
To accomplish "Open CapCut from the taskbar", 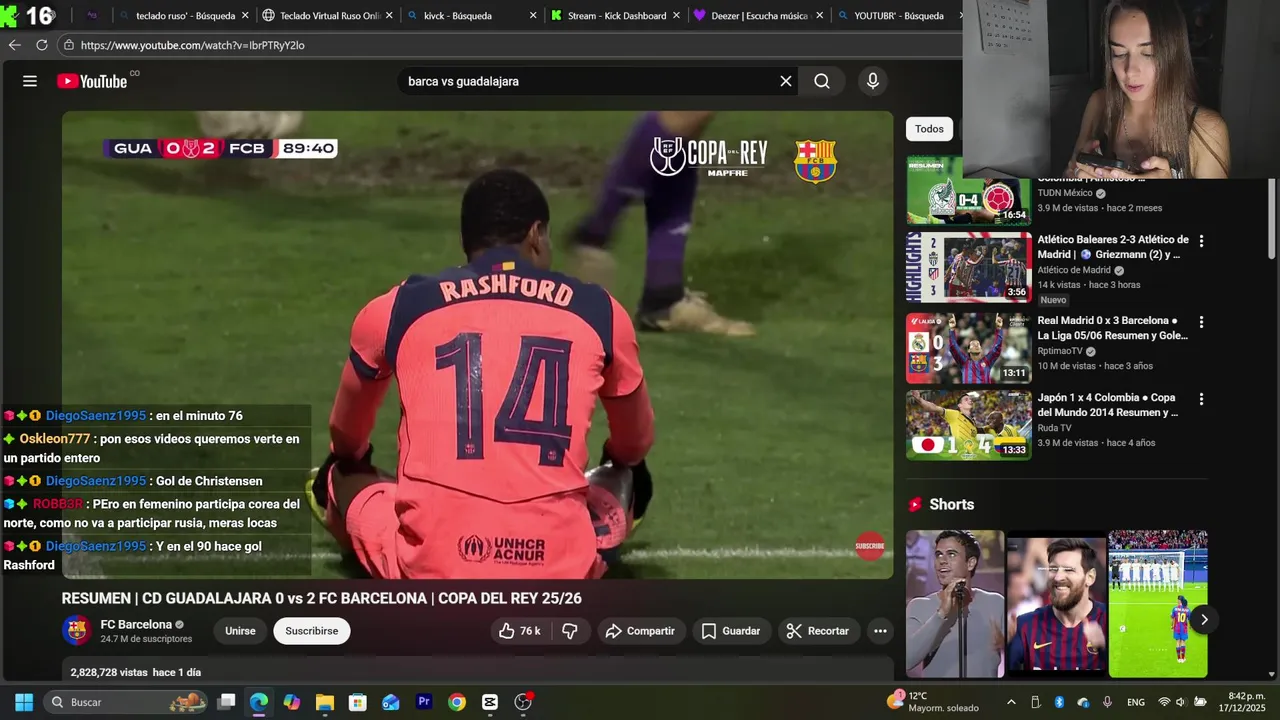I will 490,702.
